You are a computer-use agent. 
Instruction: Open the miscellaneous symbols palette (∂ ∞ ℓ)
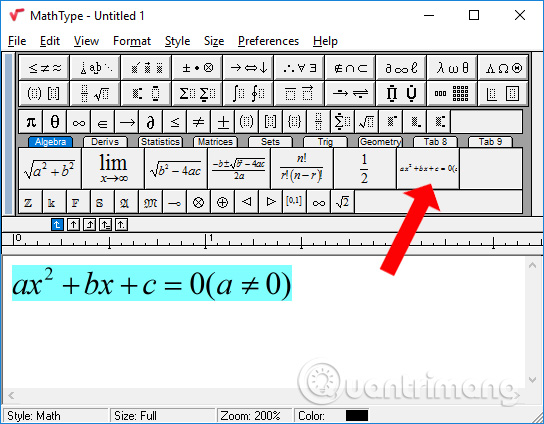(401, 67)
